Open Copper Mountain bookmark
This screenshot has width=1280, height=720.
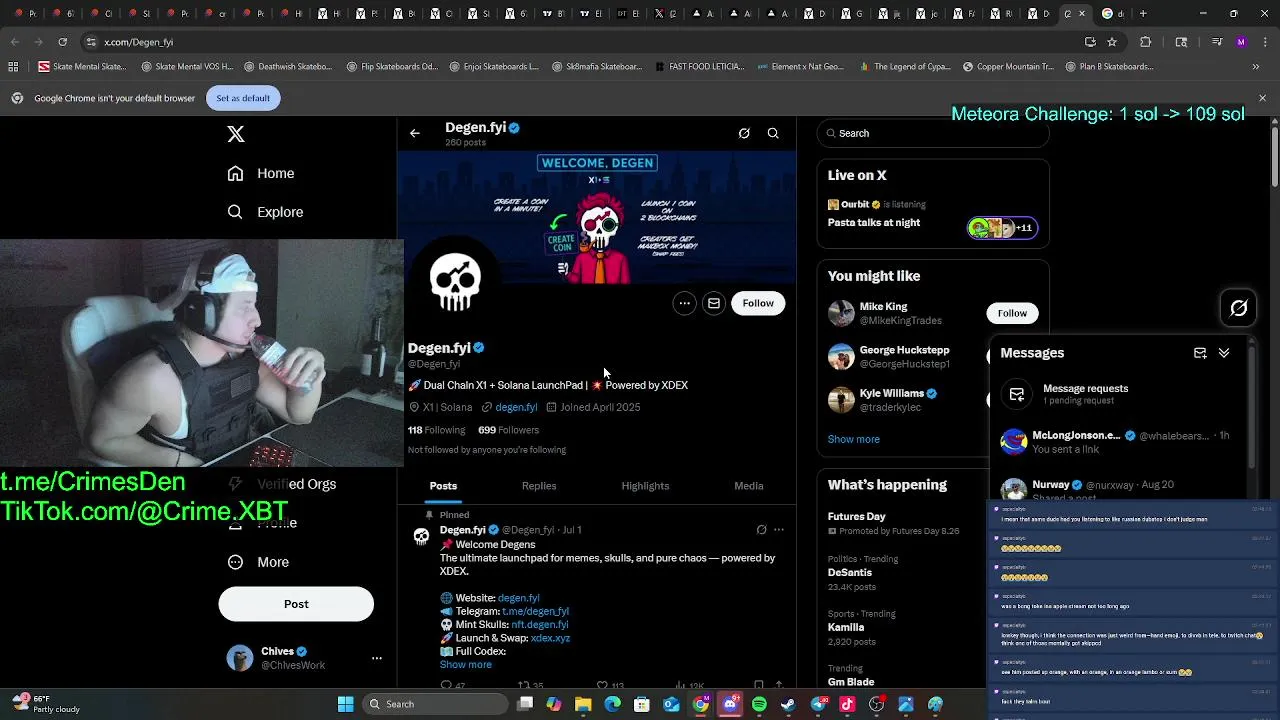[x=1008, y=67]
